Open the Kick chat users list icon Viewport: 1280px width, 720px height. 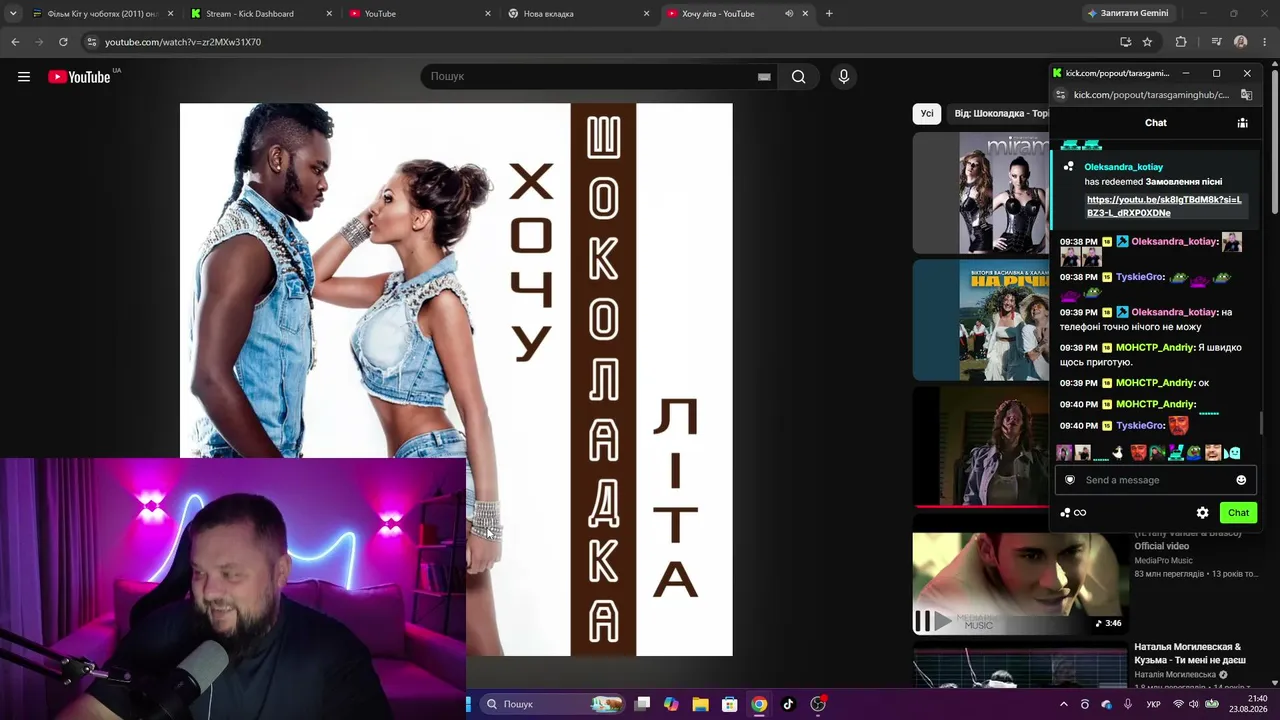(1242, 123)
